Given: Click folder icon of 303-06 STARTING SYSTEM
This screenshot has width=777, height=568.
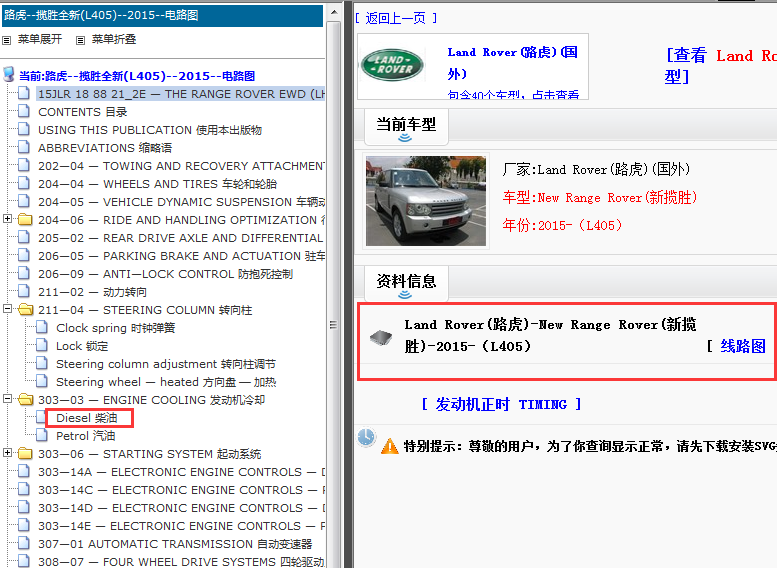Looking at the screenshot, I should [25, 454].
